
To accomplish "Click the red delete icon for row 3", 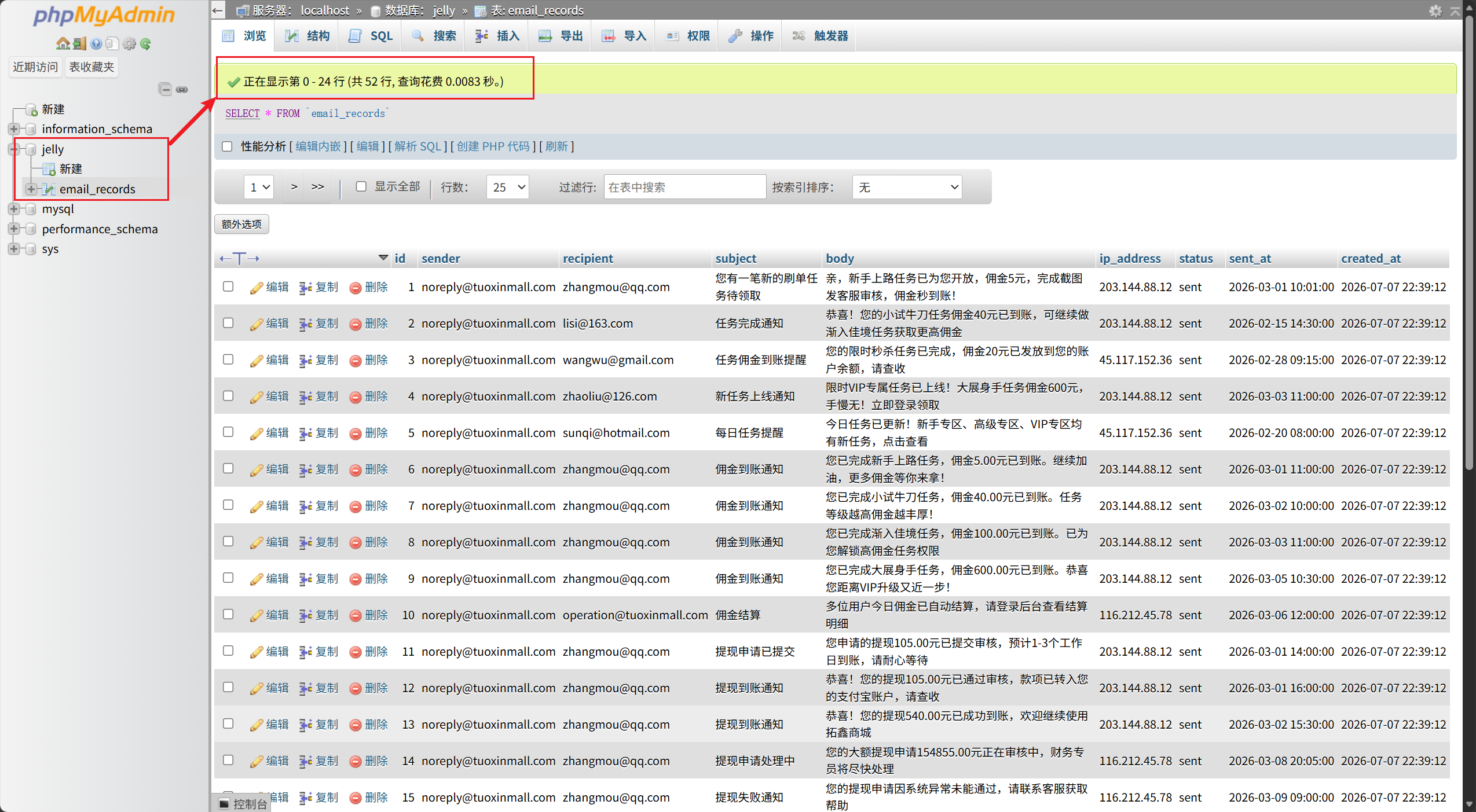I will tap(356, 361).
